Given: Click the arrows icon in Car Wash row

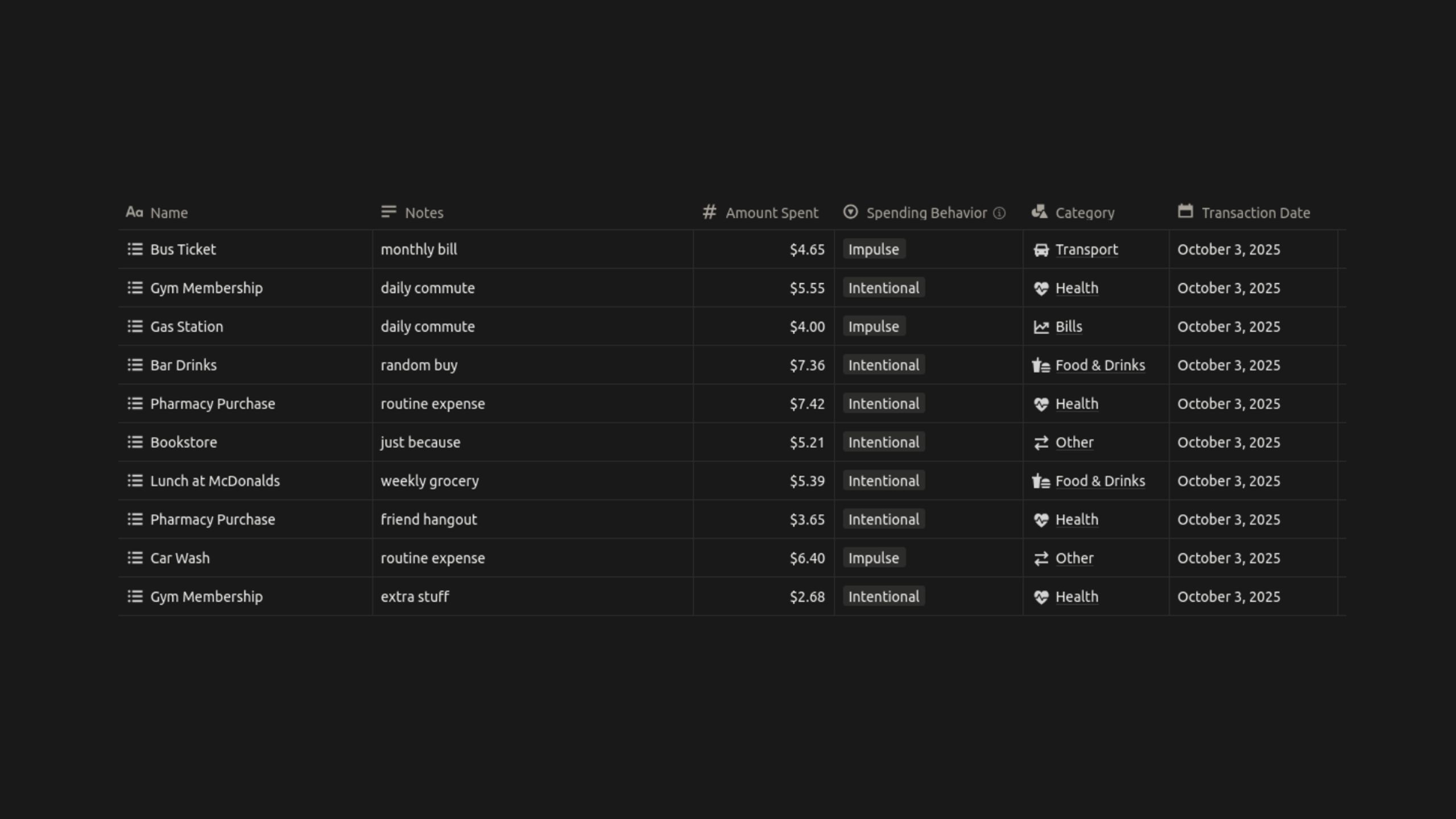Looking at the screenshot, I should pos(1041,559).
